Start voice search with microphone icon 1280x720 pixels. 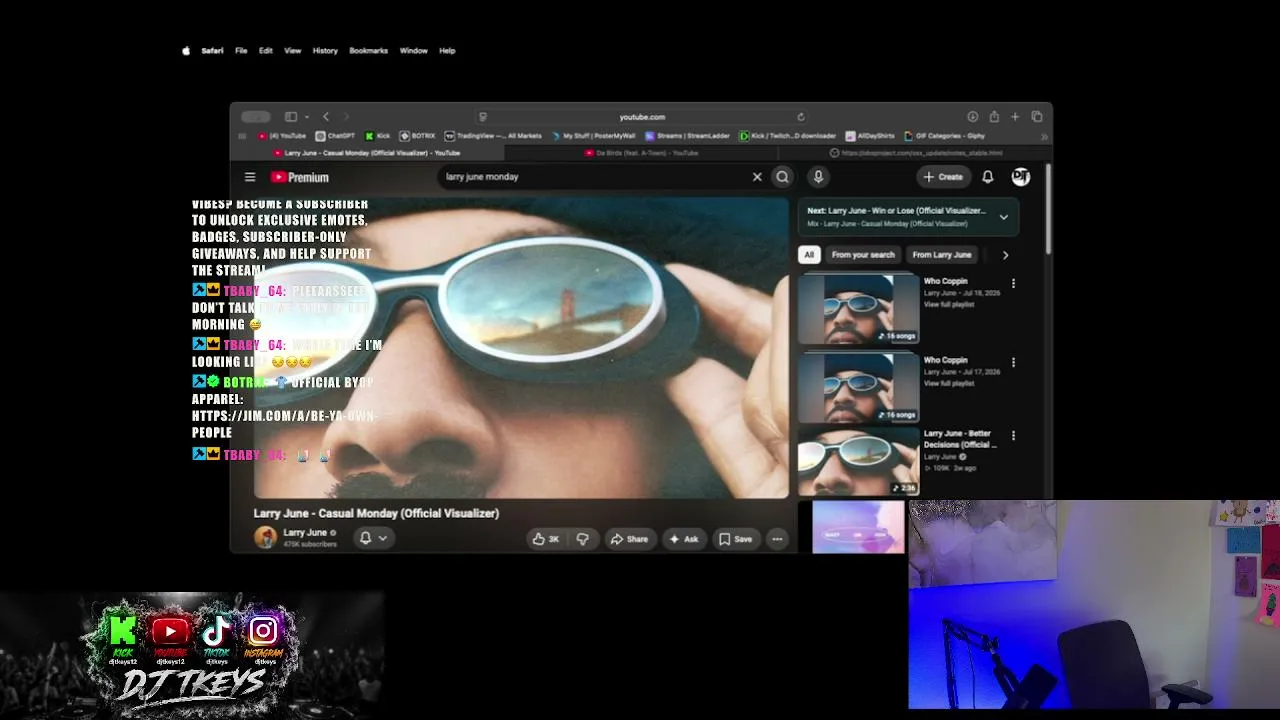tap(818, 177)
